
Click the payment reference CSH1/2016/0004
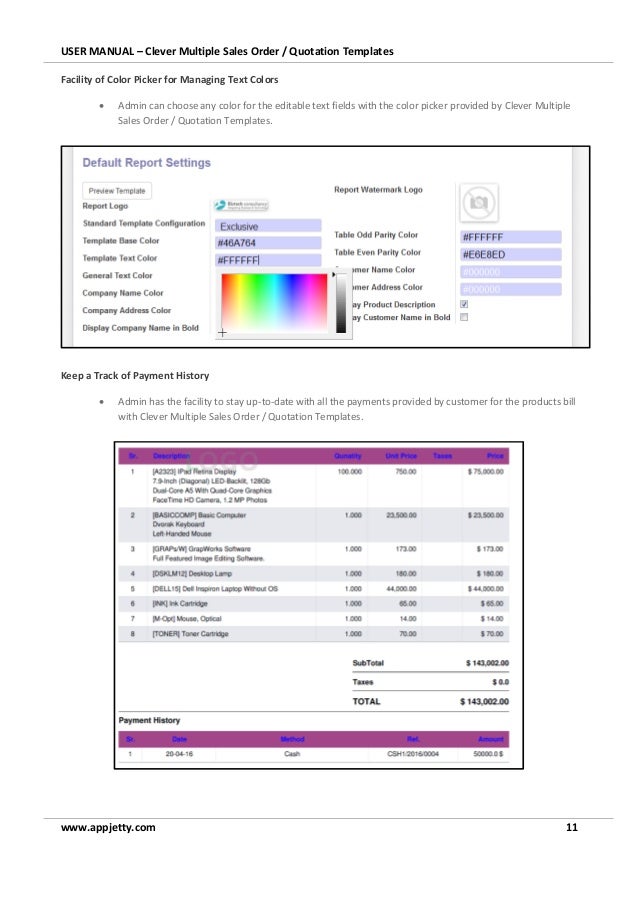tap(413, 754)
